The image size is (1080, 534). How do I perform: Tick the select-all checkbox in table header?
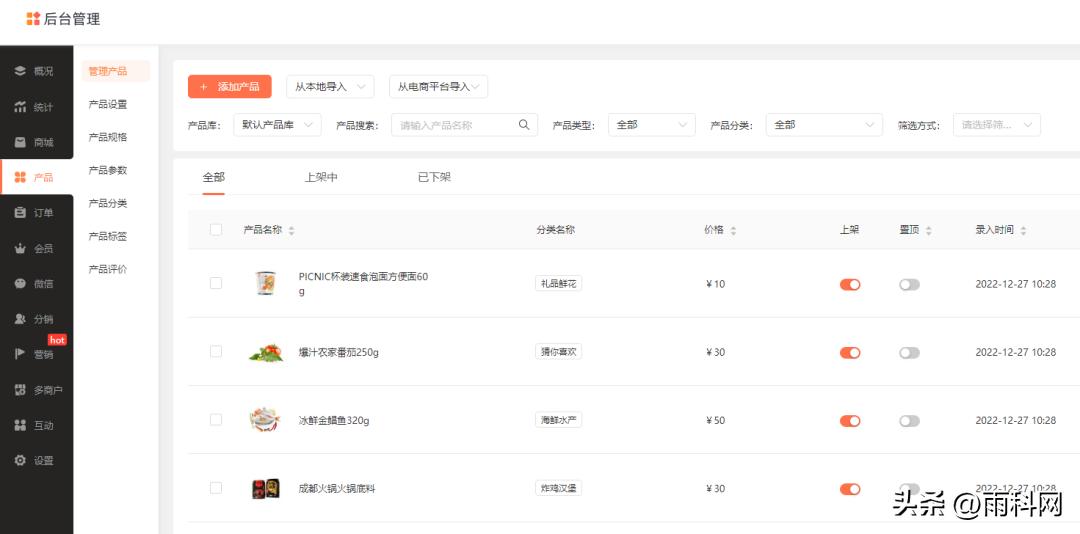(216, 229)
